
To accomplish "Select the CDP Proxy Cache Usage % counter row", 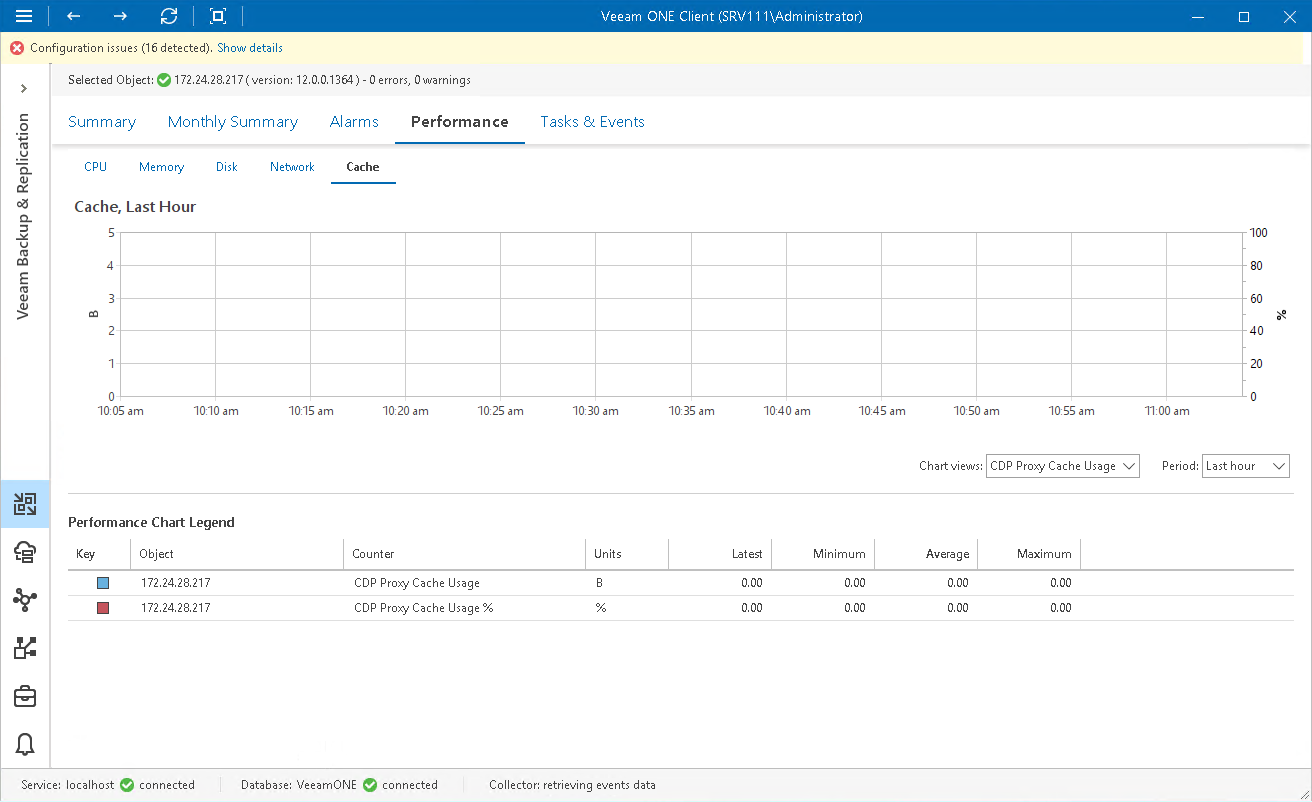I will point(681,608).
